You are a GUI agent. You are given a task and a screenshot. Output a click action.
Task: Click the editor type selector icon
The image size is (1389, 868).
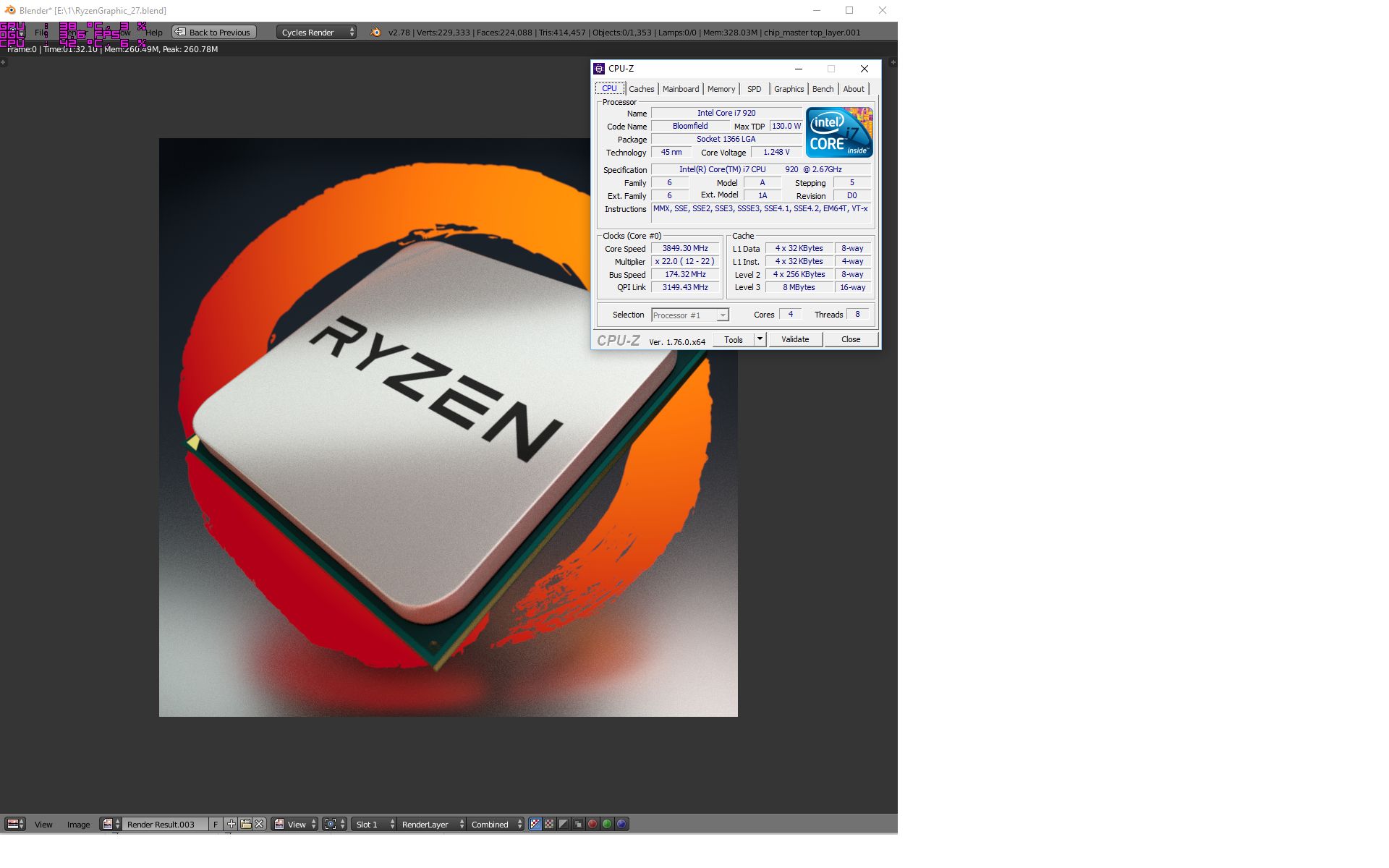point(14,824)
